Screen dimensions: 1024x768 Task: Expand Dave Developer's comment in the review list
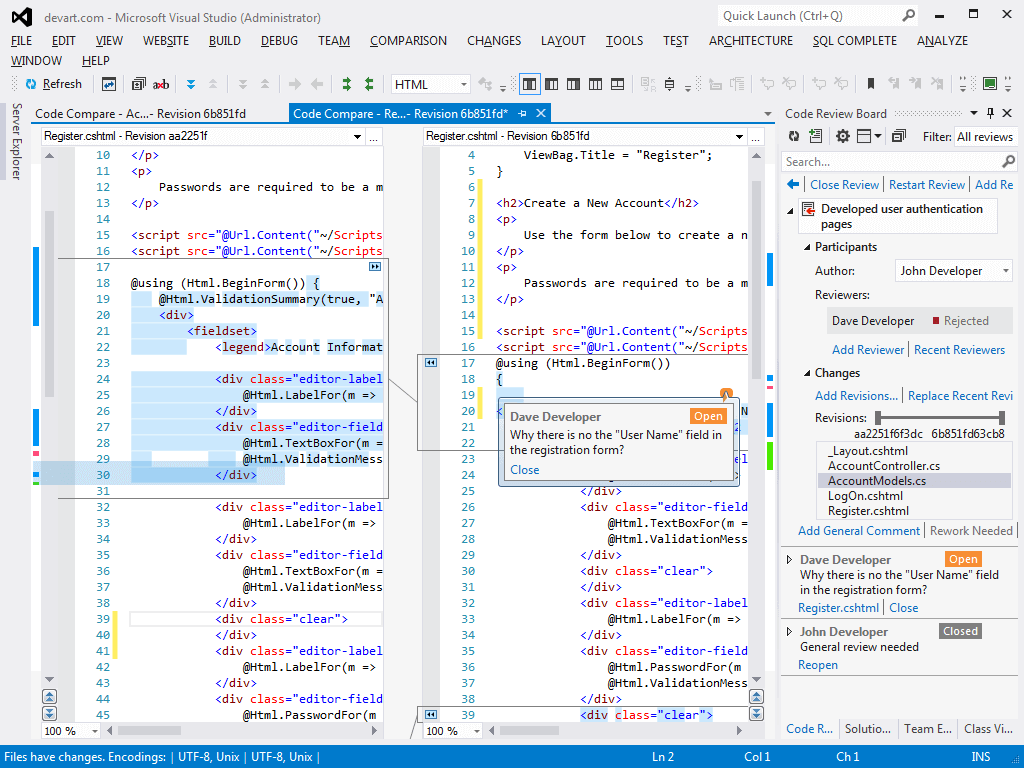[790, 560]
